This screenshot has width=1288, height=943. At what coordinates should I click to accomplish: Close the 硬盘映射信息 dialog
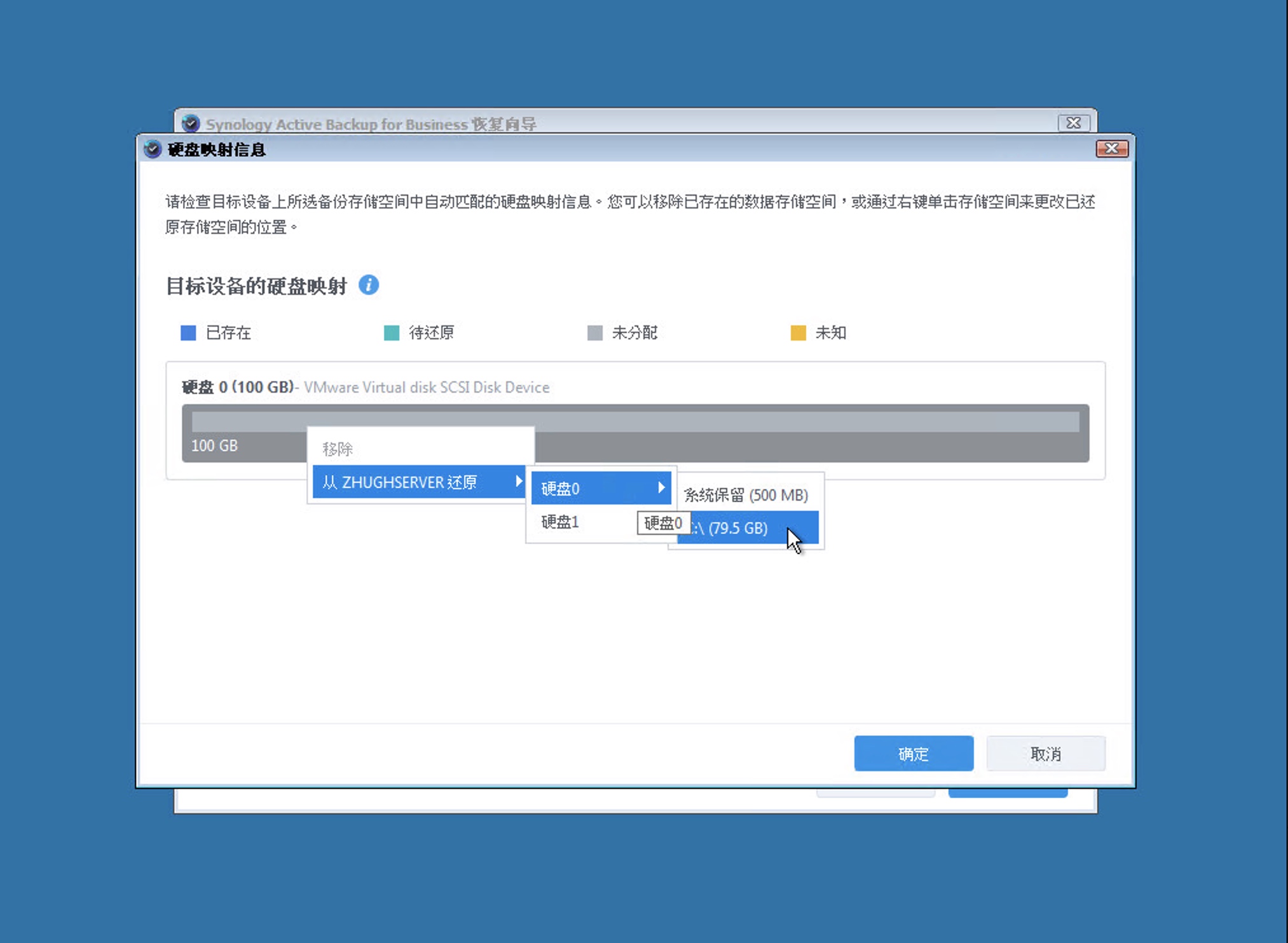click(x=1112, y=148)
